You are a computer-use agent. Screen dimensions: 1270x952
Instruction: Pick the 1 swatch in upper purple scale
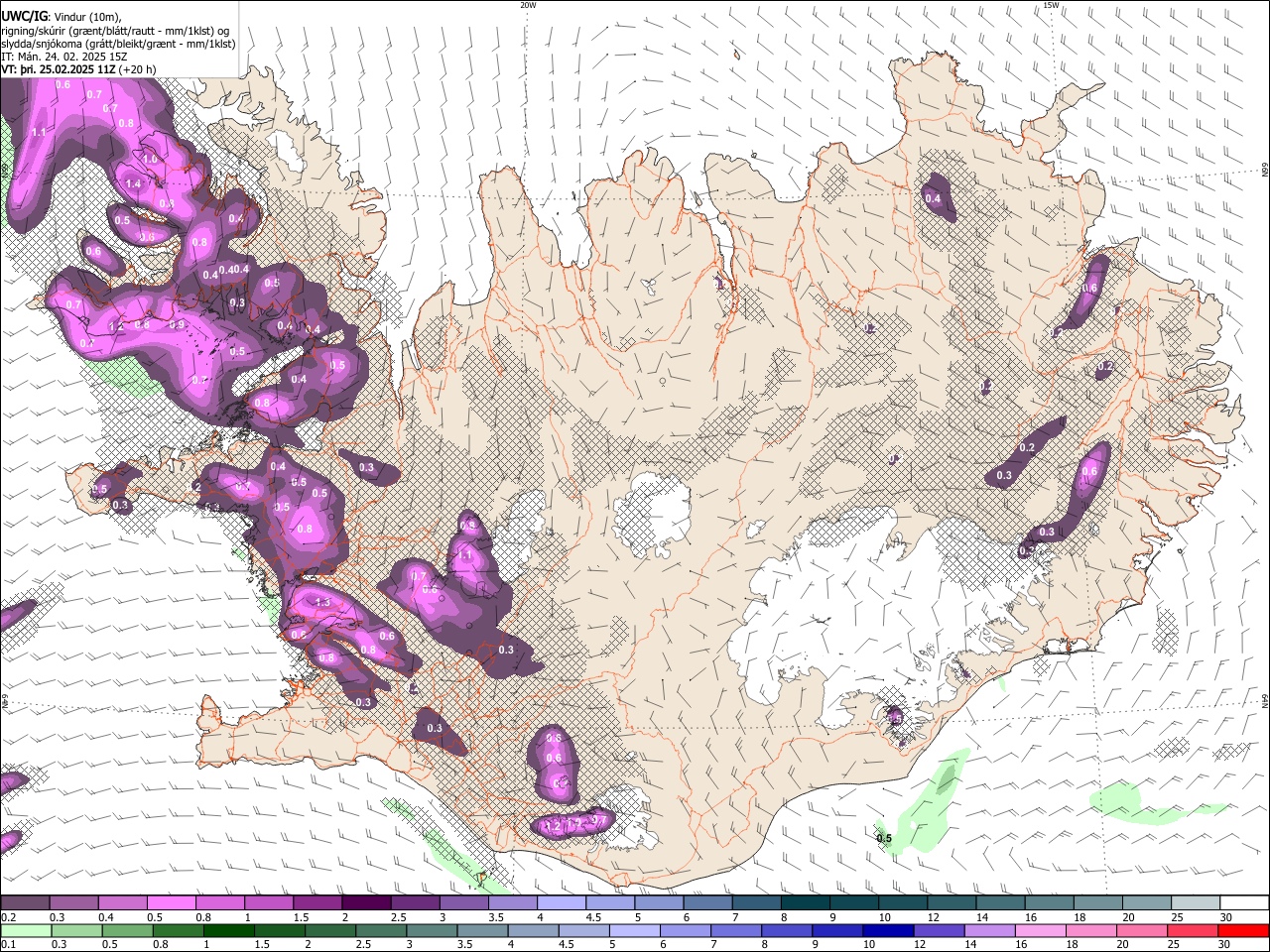coord(268,903)
